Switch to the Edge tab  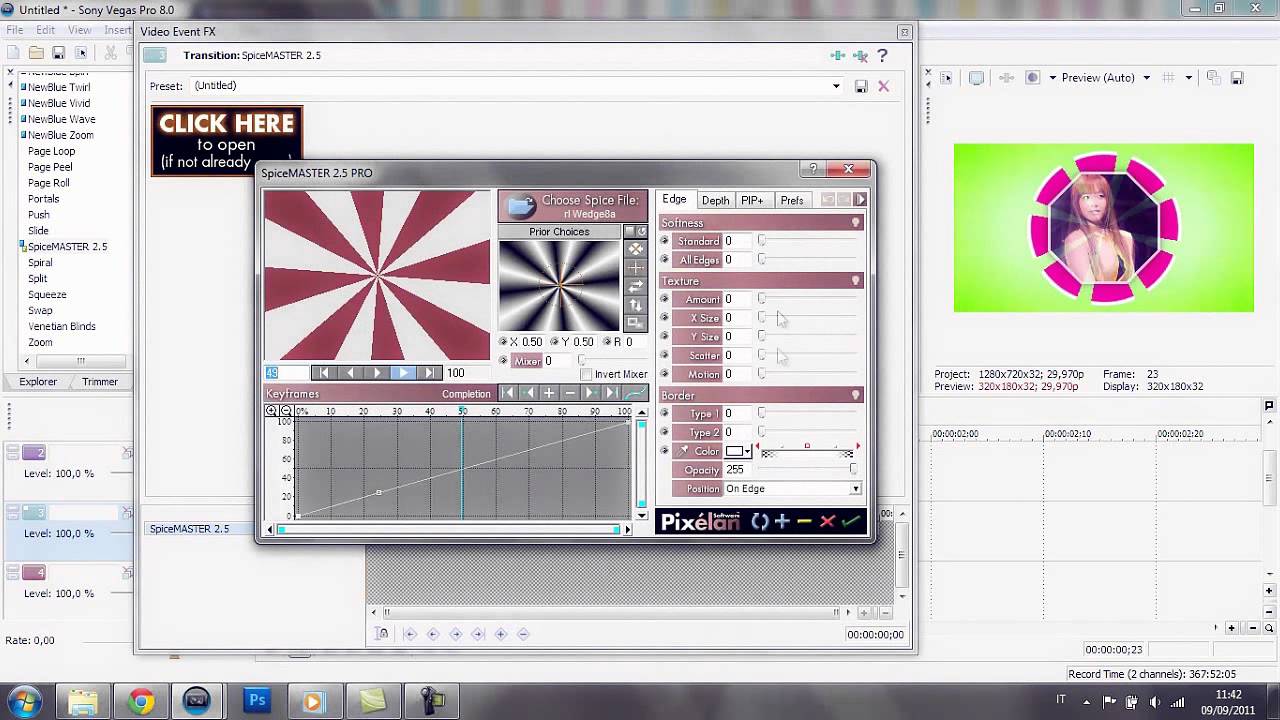[674, 200]
